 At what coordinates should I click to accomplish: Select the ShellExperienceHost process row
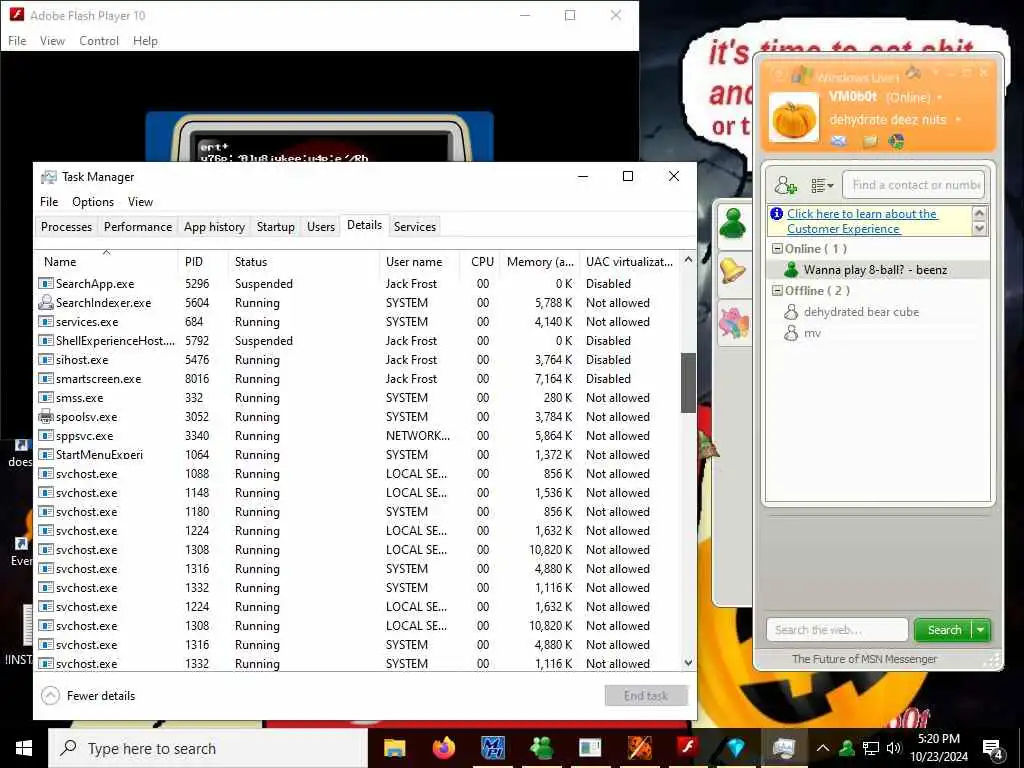point(357,341)
